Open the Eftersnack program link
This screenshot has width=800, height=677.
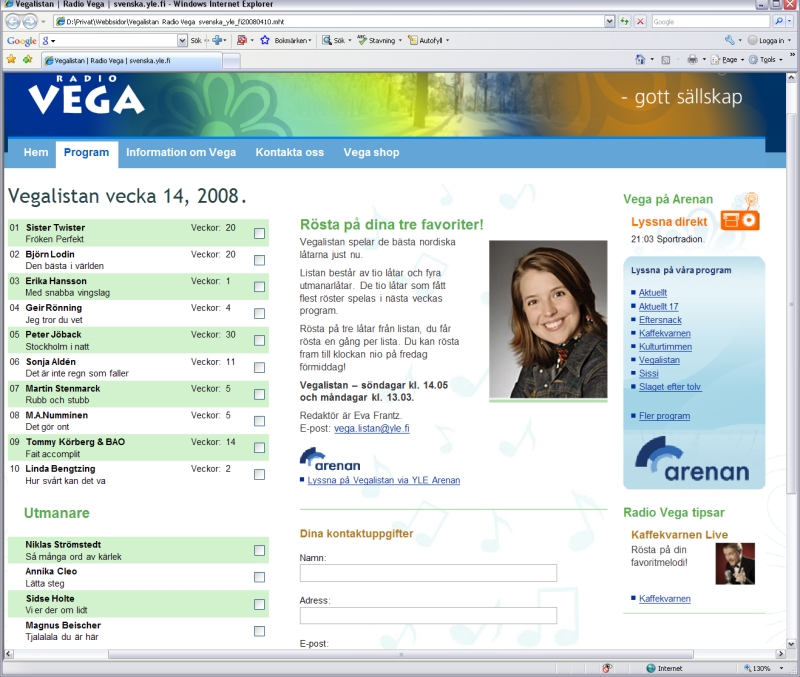(660, 319)
